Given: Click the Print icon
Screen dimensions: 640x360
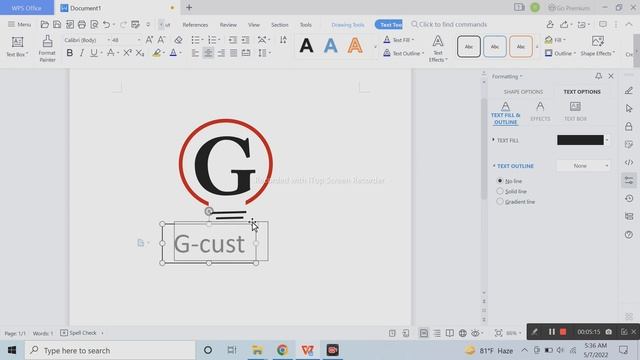Looking at the screenshot, I should tap(82, 24).
